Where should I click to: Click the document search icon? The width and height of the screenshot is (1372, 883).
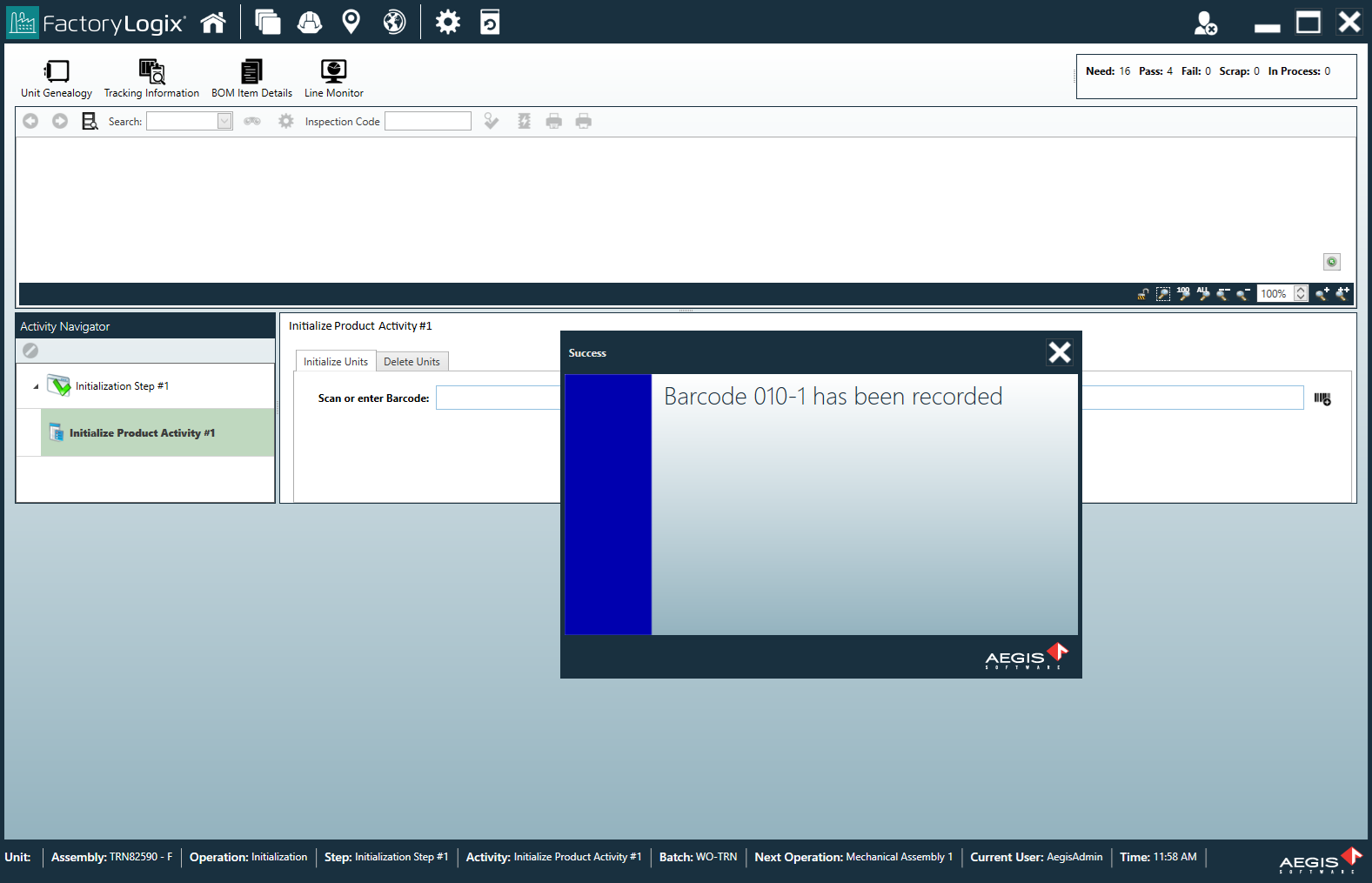point(90,121)
